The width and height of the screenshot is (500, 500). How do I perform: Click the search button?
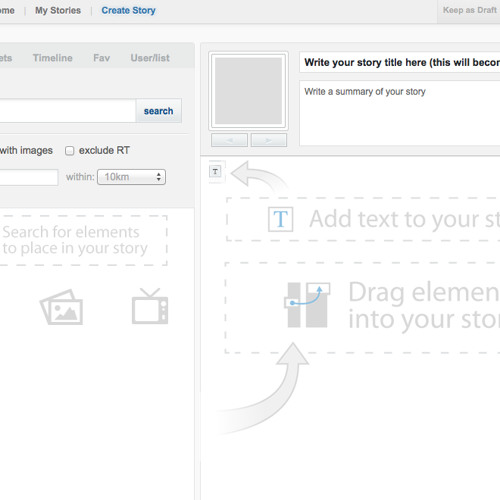click(159, 111)
